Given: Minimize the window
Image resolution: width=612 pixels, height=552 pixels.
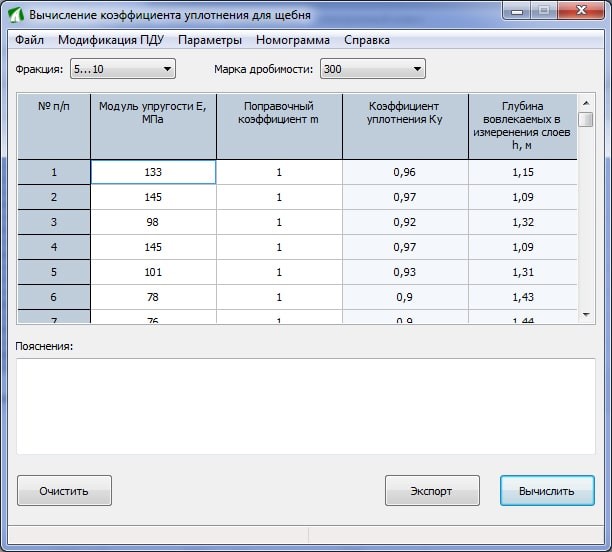Looking at the screenshot, I should point(517,11).
